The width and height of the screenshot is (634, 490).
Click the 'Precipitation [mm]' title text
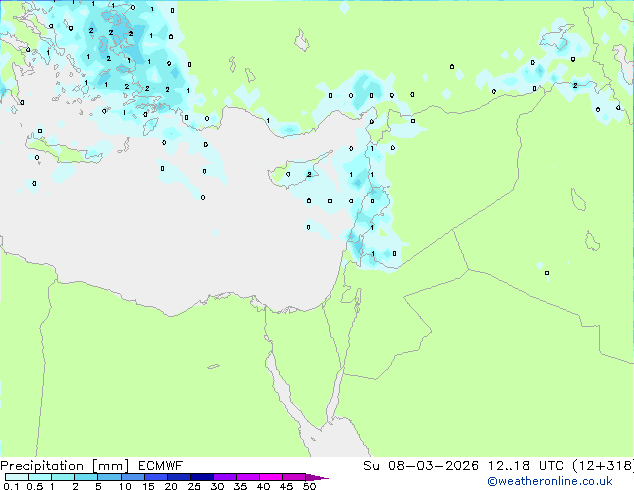coord(65,466)
